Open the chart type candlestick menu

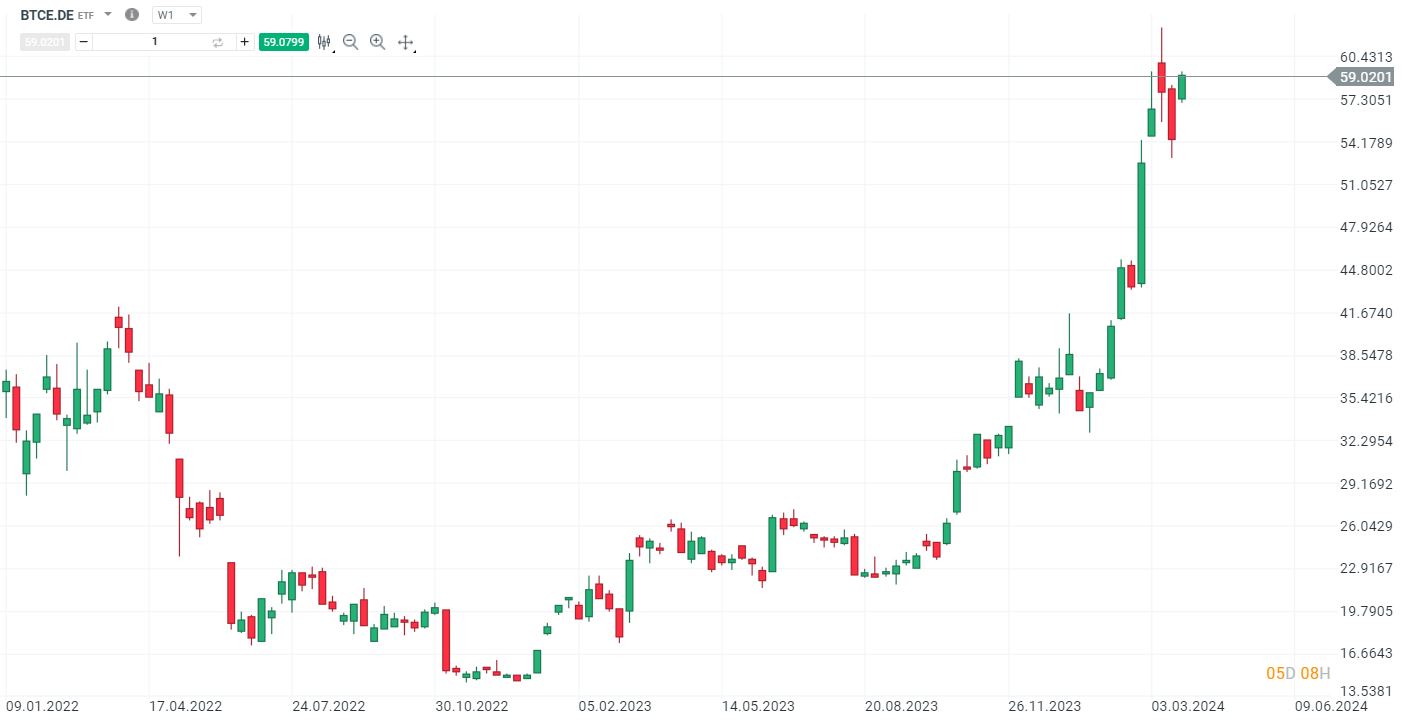pos(324,42)
